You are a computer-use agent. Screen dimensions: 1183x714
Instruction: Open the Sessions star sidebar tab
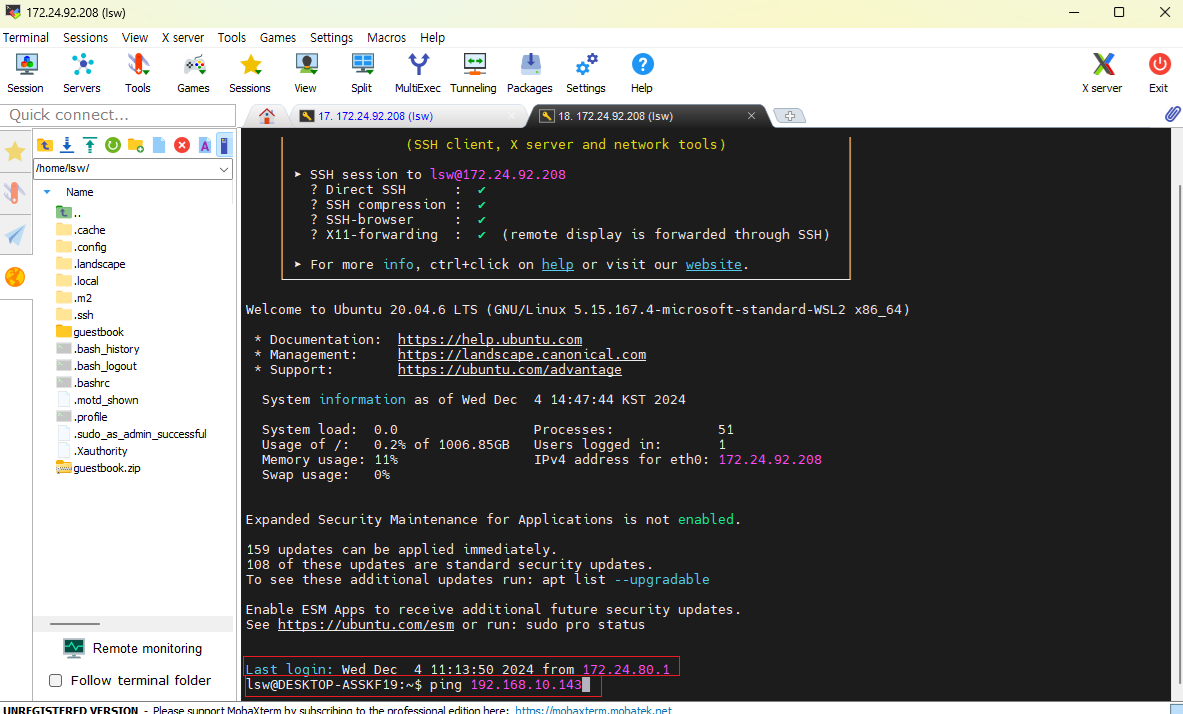[15, 152]
